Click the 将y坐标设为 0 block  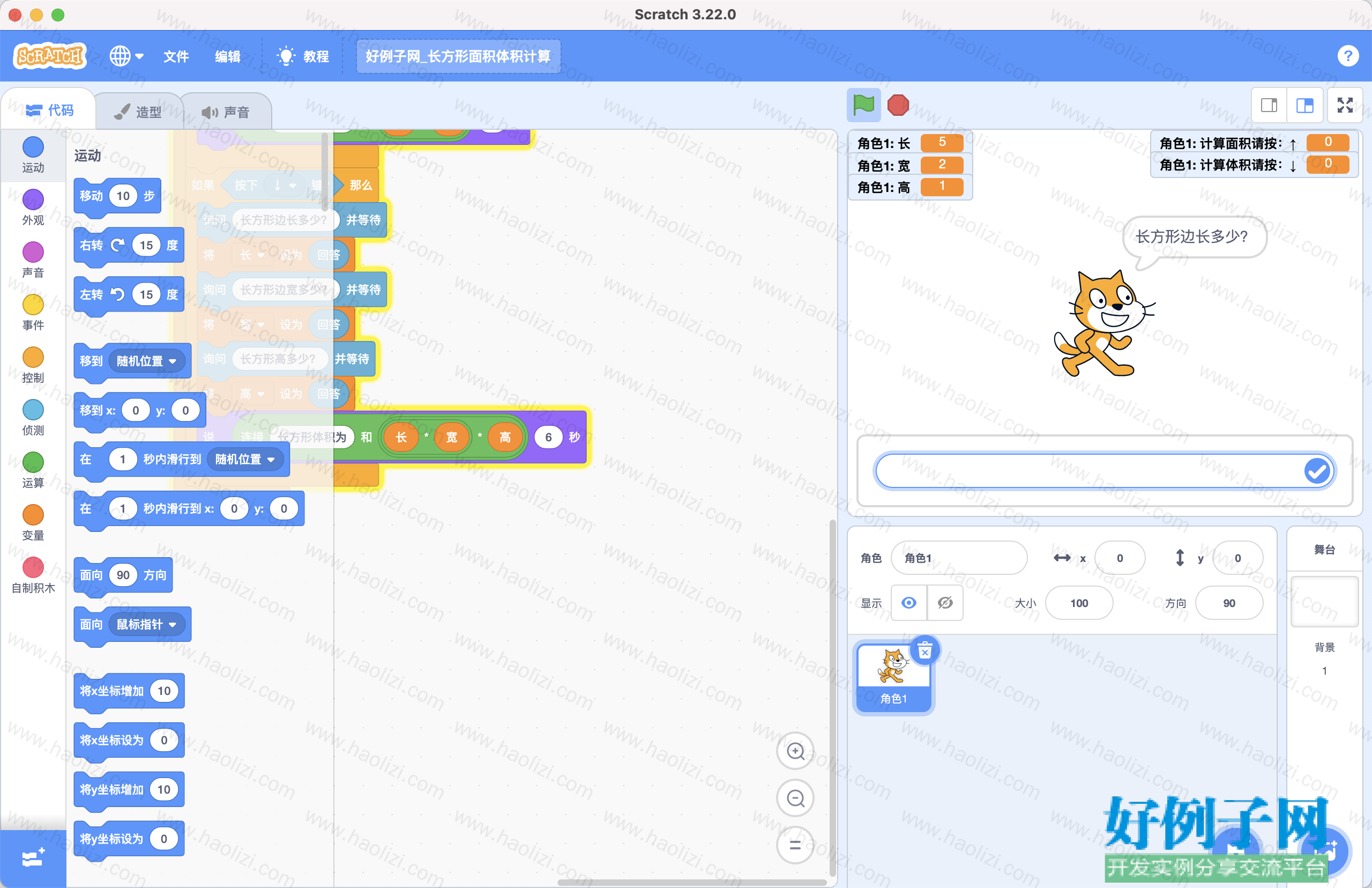[x=129, y=839]
